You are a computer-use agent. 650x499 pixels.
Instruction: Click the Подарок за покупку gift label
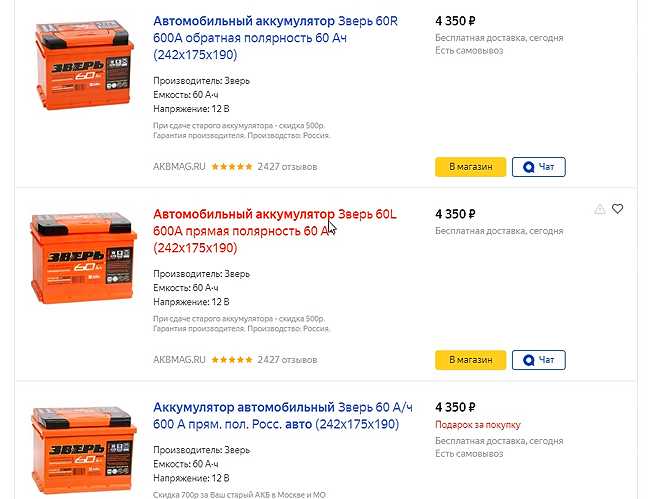(x=478, y=425)
